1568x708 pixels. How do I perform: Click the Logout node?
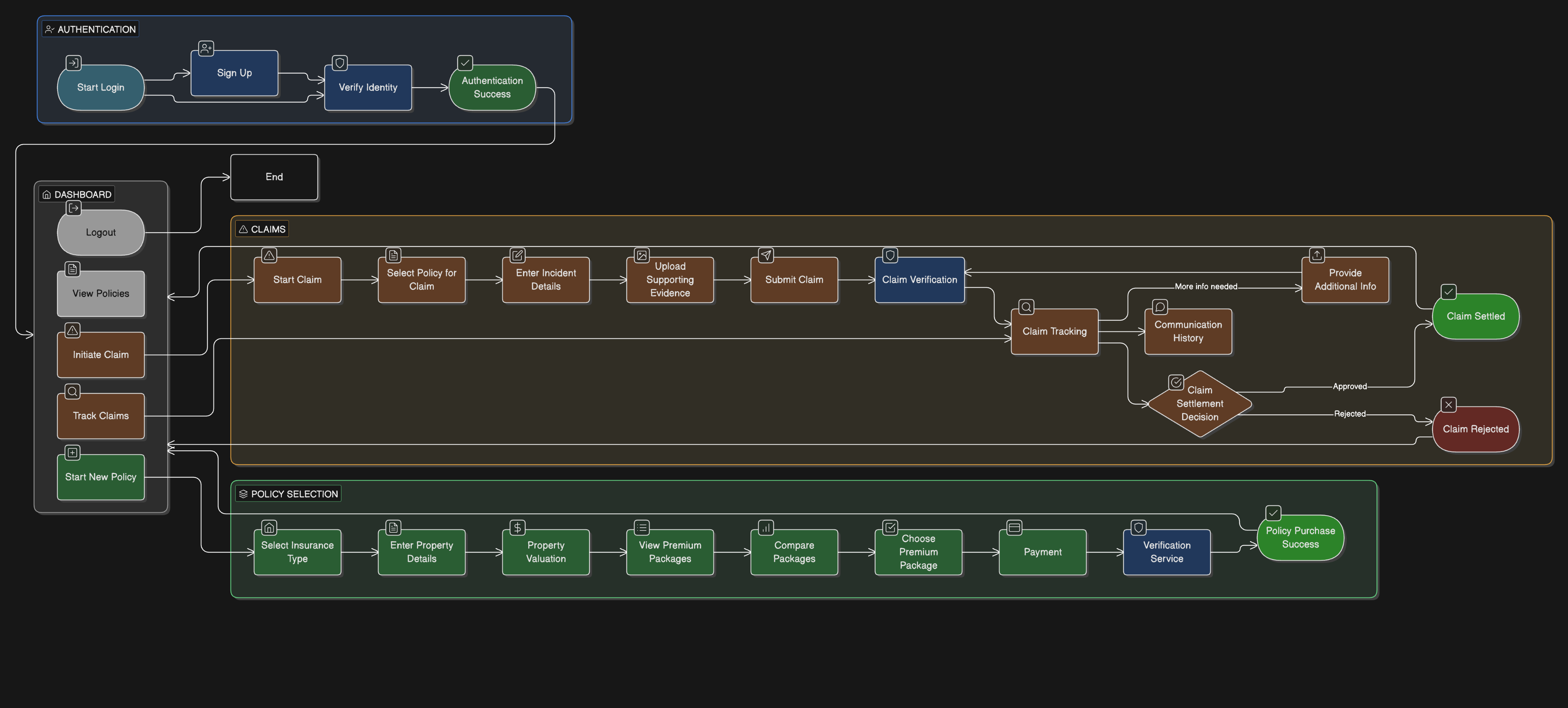point(100,233)
